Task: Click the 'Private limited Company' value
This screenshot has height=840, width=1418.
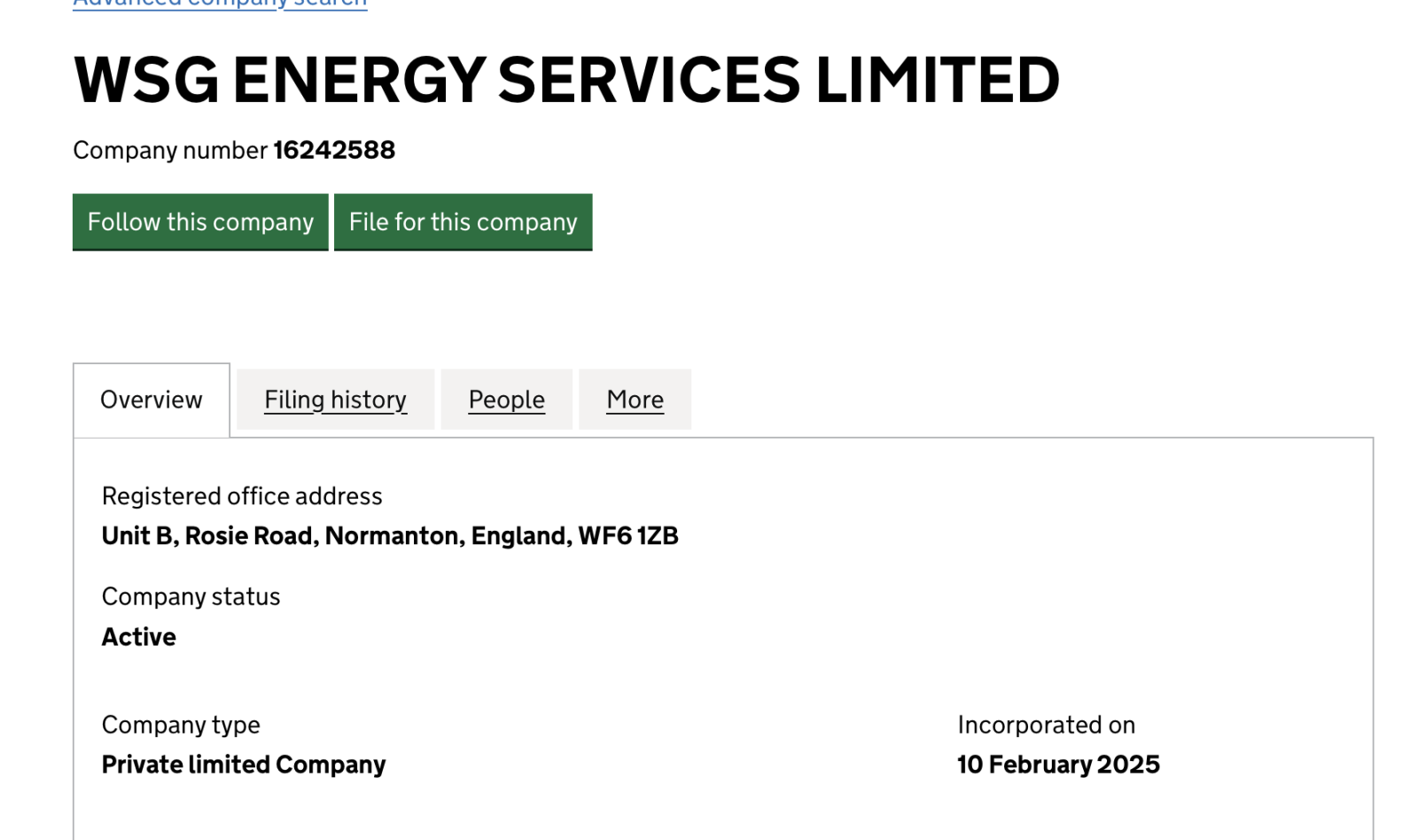Action: (244, 765)
